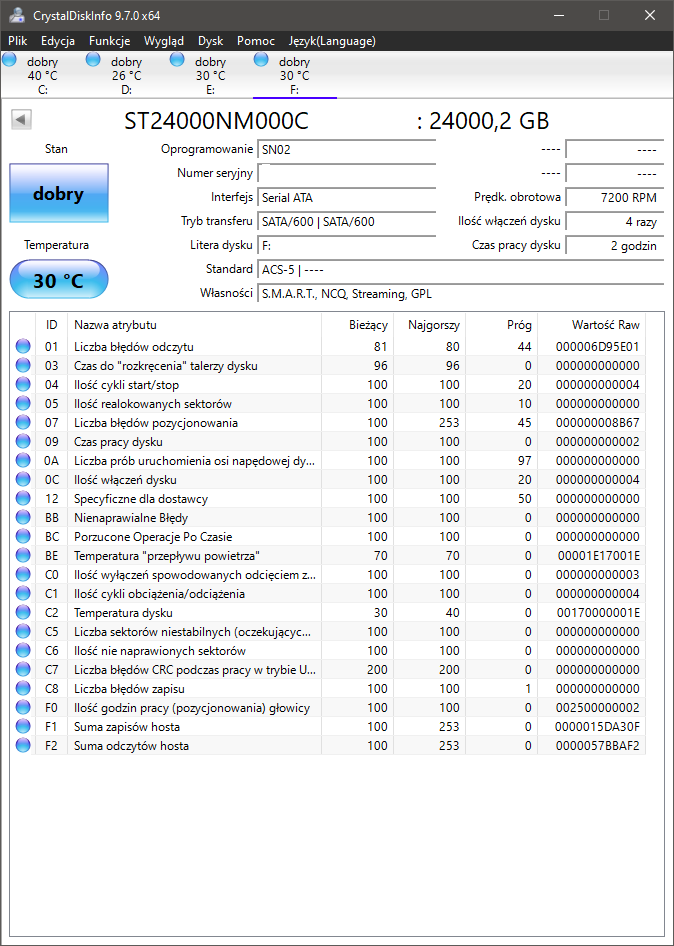Click the 30 °C temperature button

coord(59,279)
